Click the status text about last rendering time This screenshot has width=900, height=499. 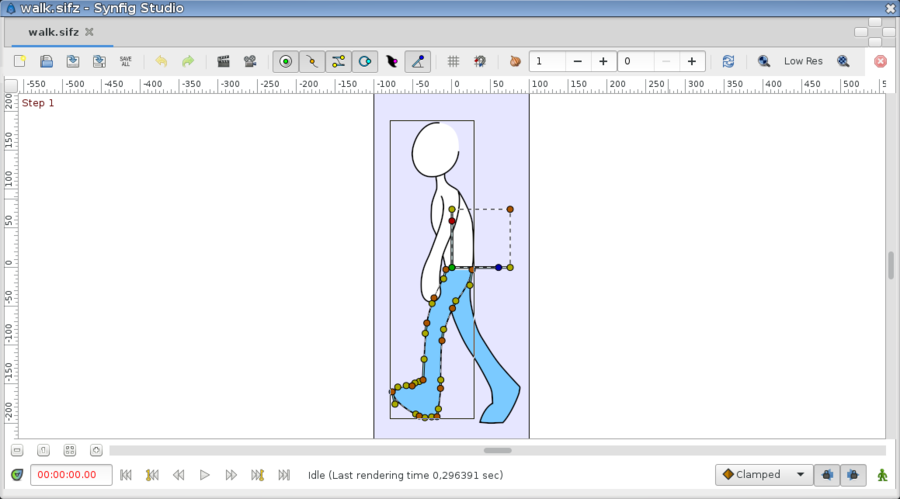click(x=405, y=475)
